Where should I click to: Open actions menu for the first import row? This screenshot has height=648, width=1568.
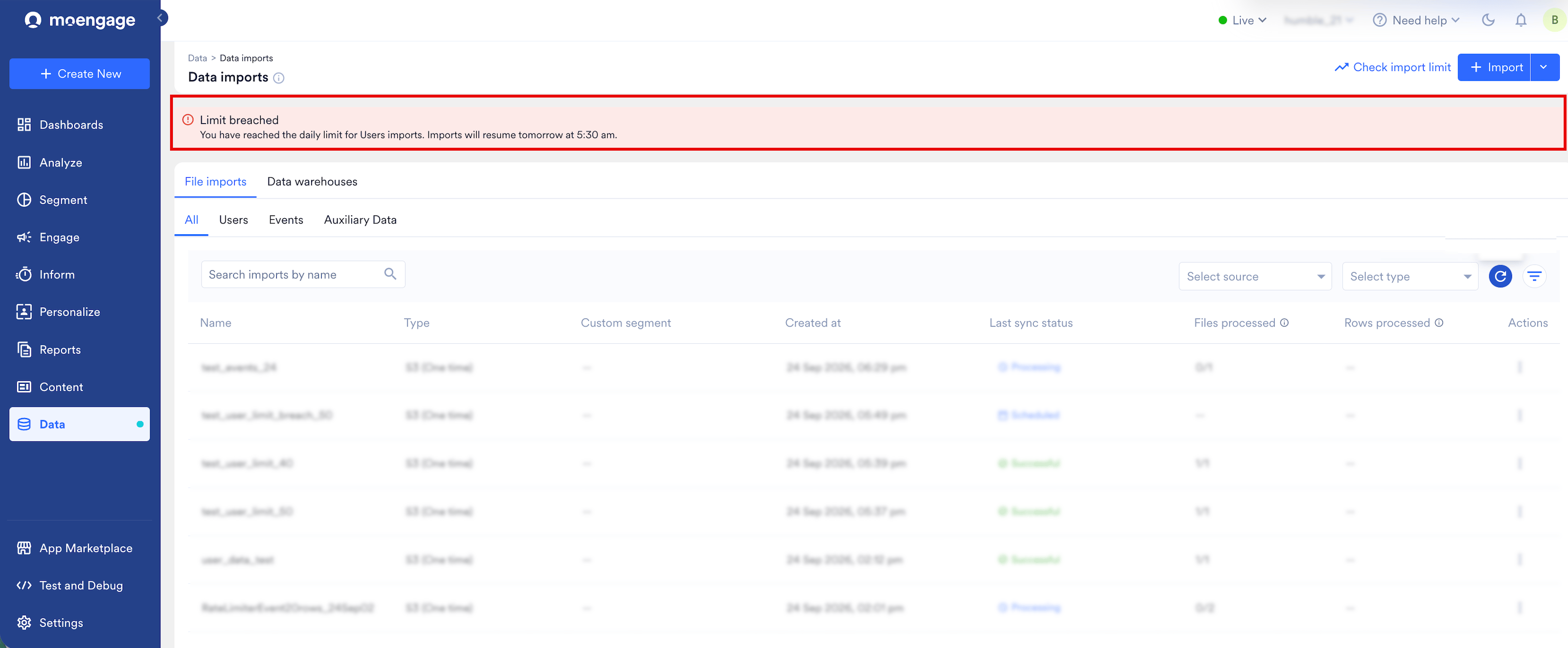pyautogui.click(x=1519, y=367)
